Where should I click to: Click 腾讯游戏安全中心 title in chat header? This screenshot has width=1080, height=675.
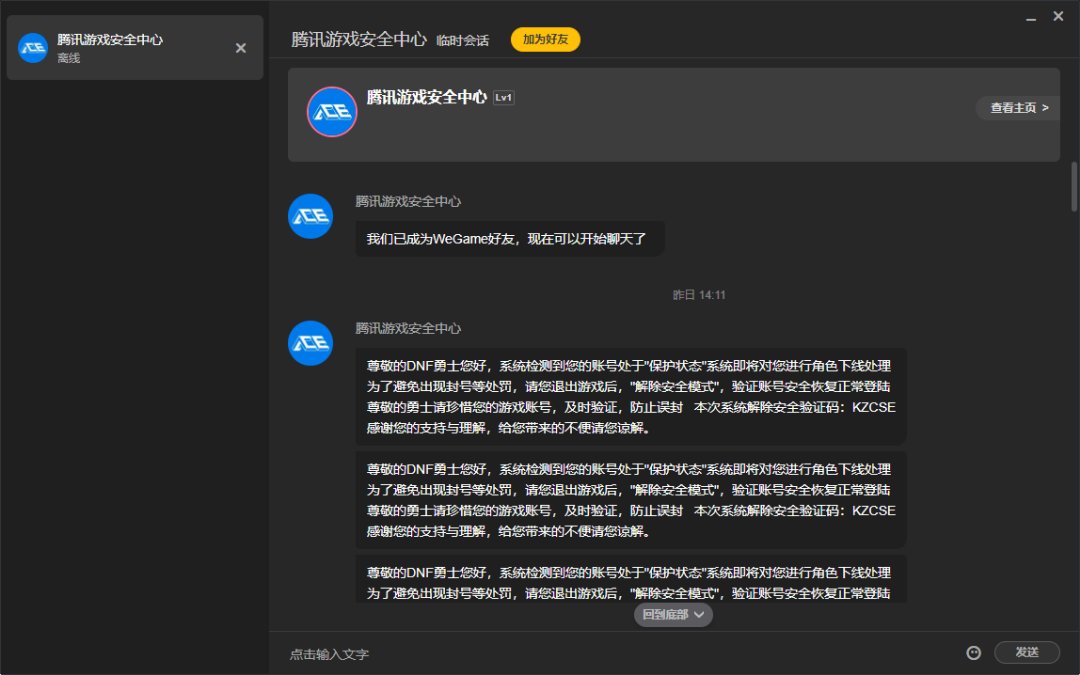359,39
